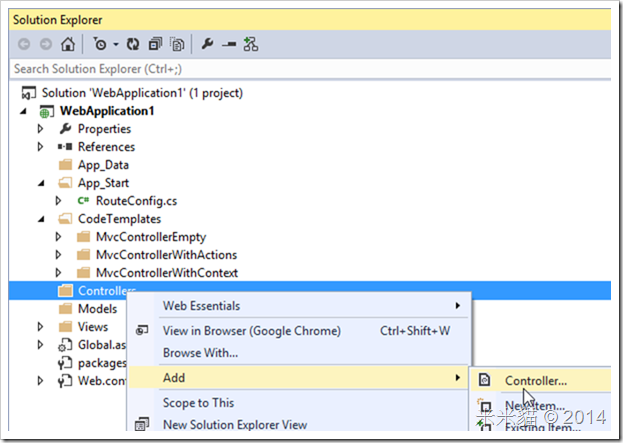The image size is (623, 443).
Task: Select the MvcControllerWithActions folder
Action: click(x=166, y=255)
